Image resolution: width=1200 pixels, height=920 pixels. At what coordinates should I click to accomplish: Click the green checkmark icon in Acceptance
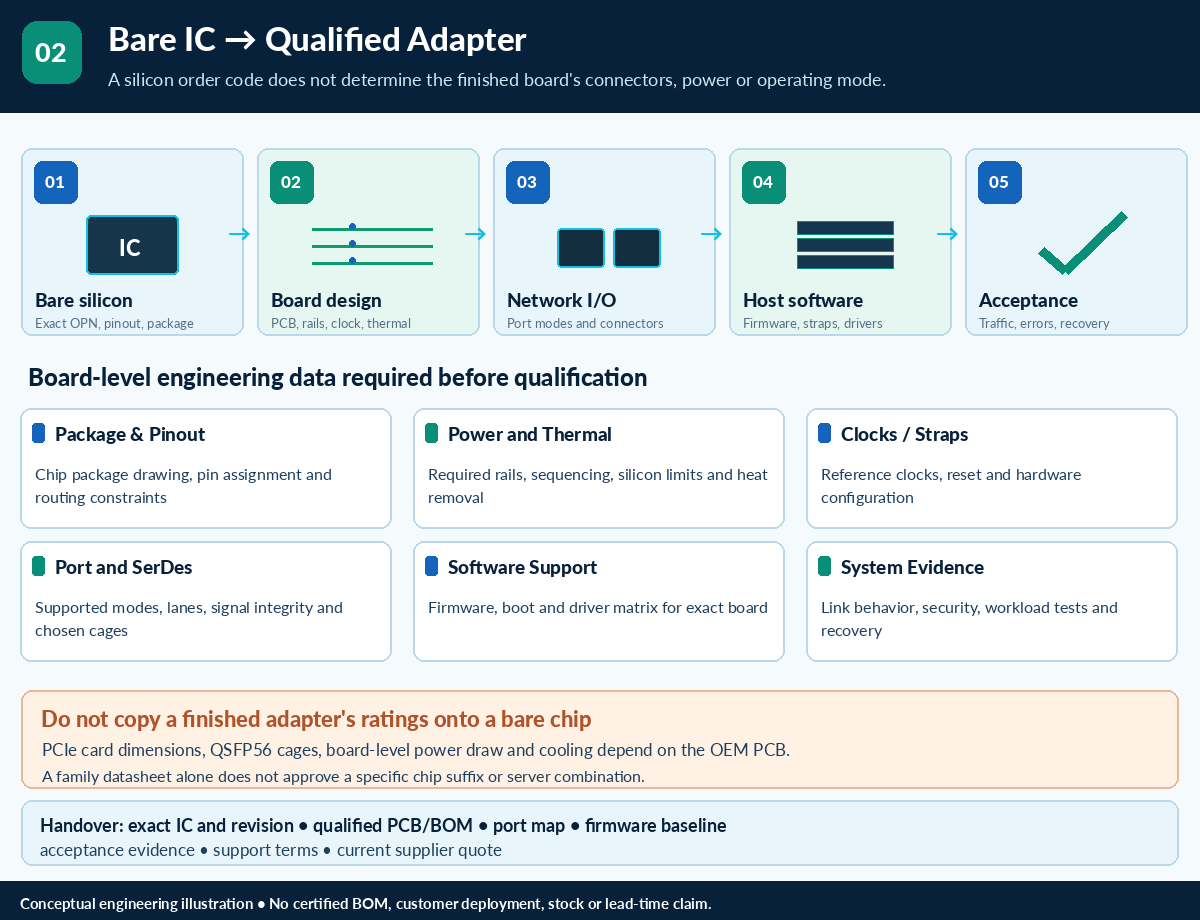(x=1083, y=243)
